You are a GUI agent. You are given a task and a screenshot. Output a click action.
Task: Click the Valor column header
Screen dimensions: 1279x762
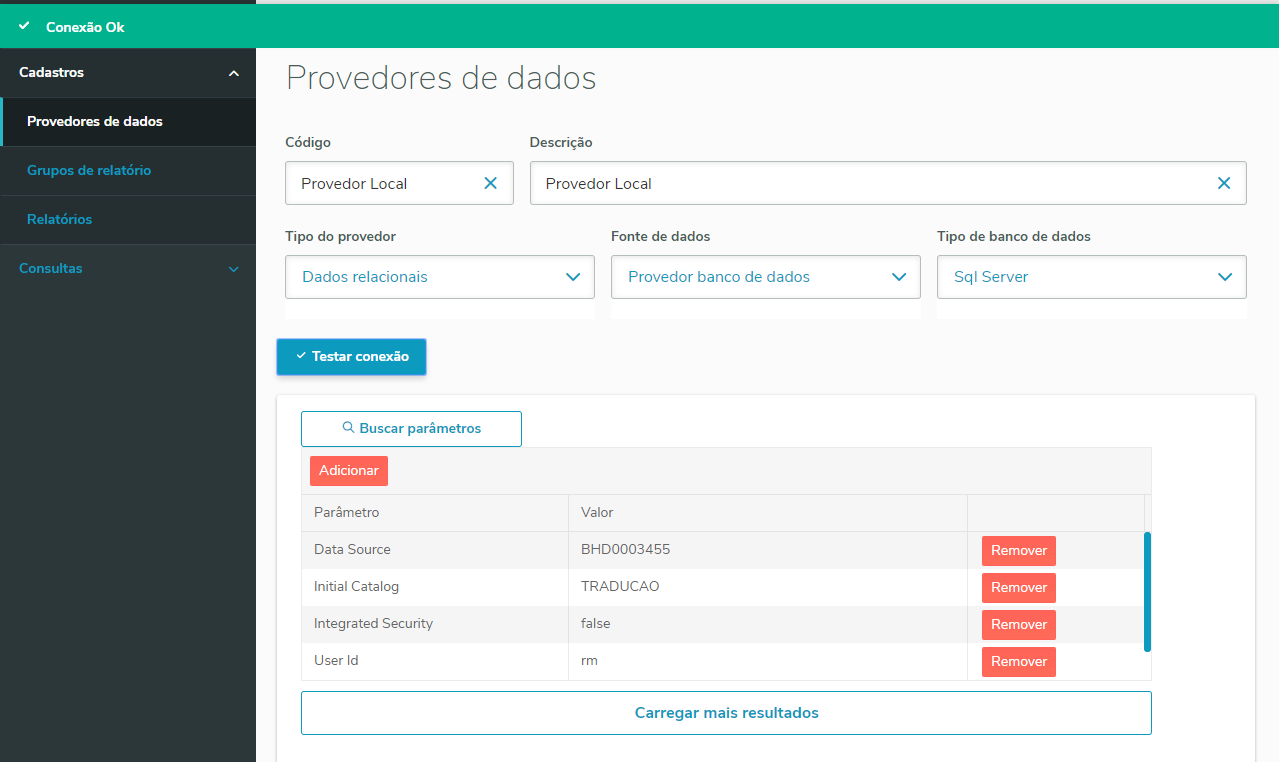point(768,513)
